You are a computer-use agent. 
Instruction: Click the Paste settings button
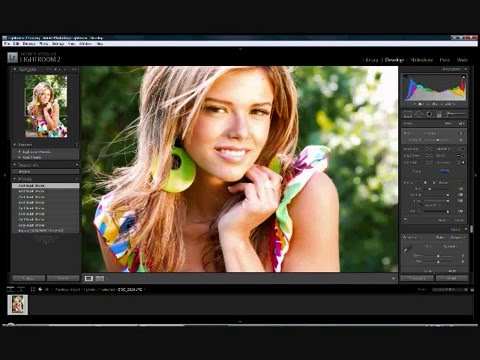63,278
